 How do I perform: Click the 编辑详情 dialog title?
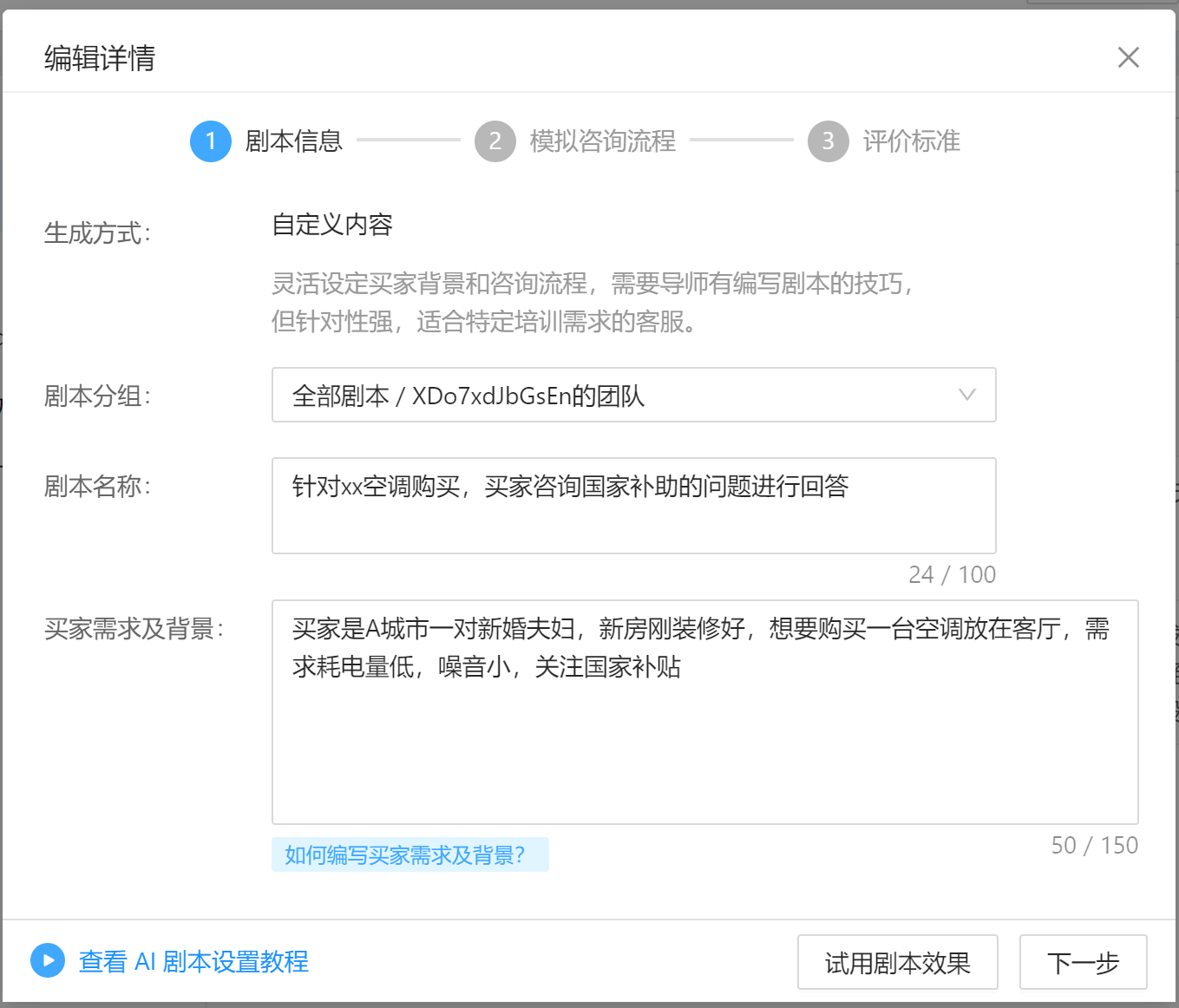pos(100,58)
